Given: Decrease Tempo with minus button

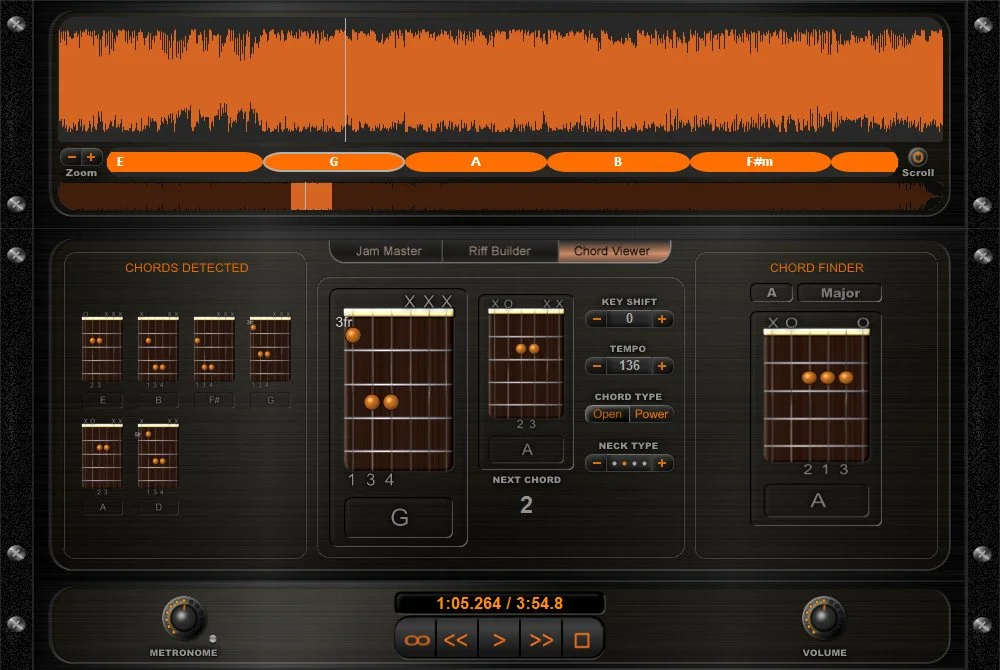Looking at the screenshot, I should pos(596,366).
